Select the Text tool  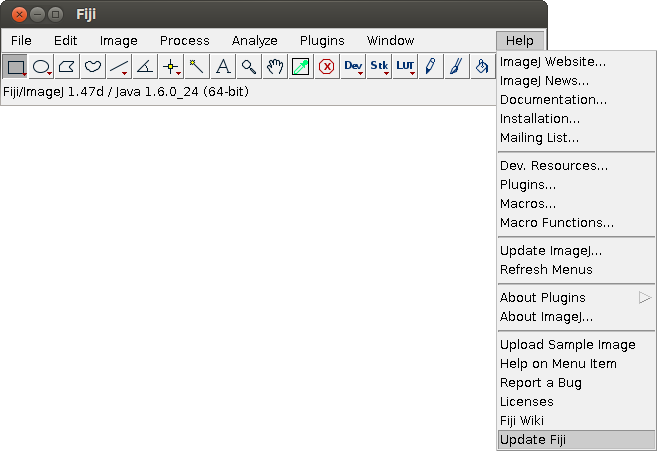click(223, 66)
